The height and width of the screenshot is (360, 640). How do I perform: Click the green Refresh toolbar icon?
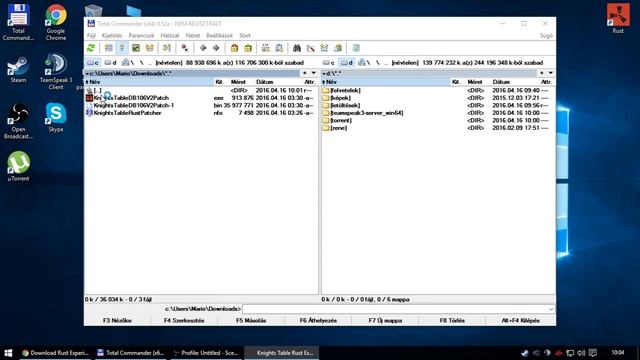91,48
